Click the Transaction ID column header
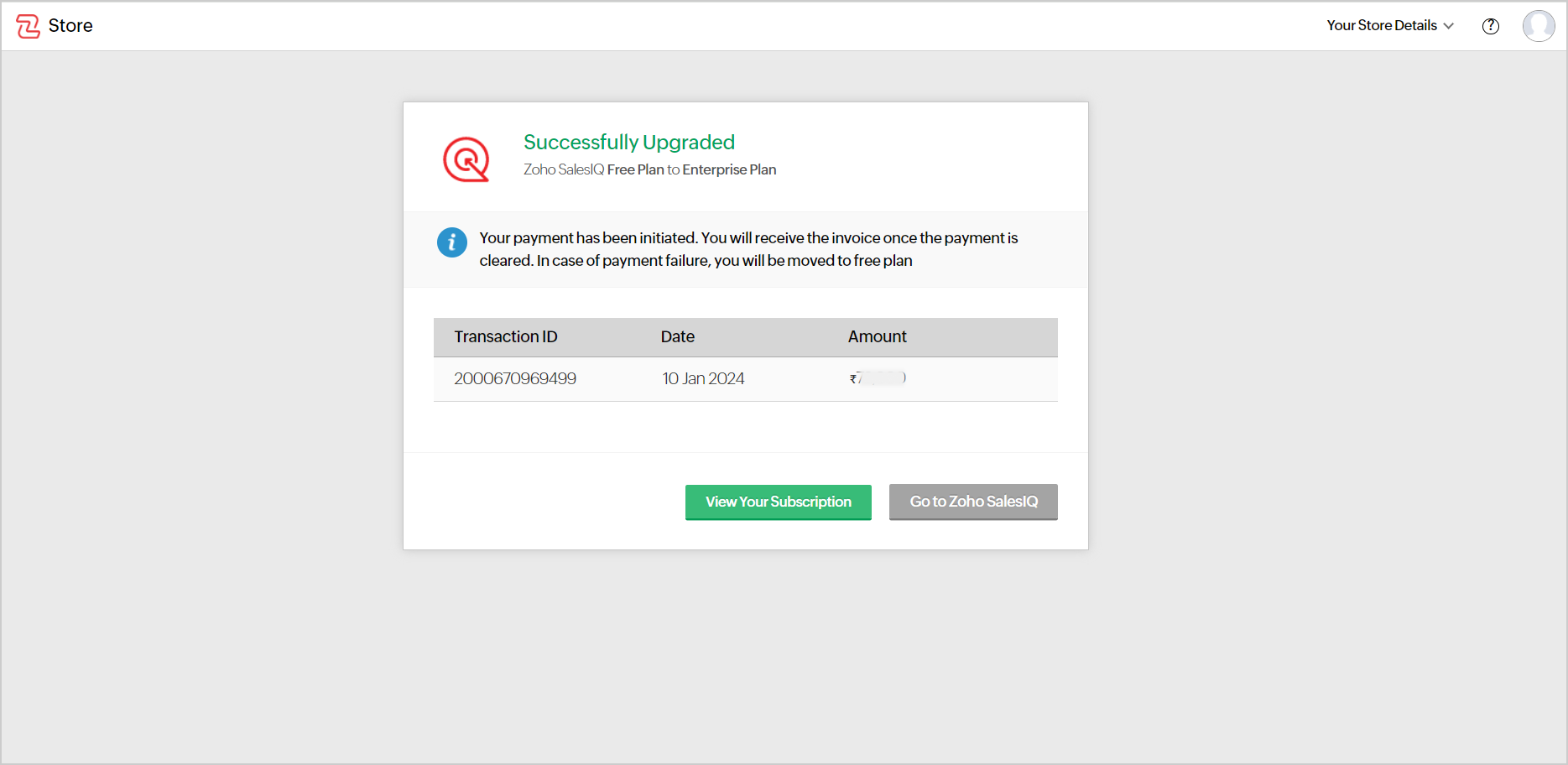 coord(506,336)
